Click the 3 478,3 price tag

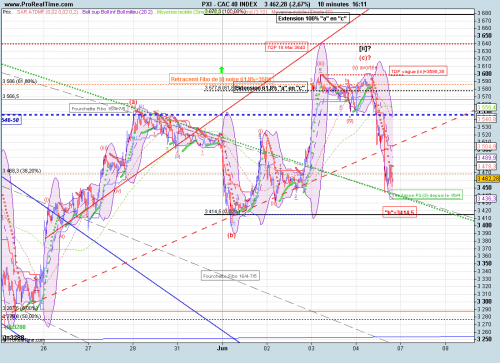click(487, 166)
